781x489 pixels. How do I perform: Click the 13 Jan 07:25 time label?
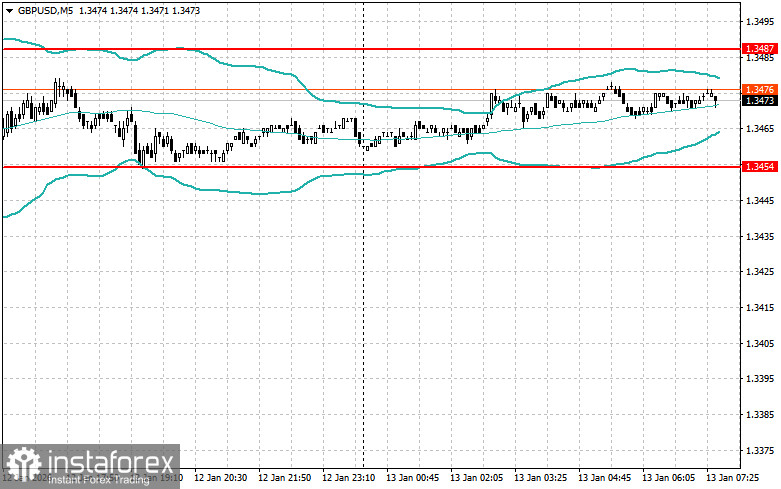coord(733,478)
